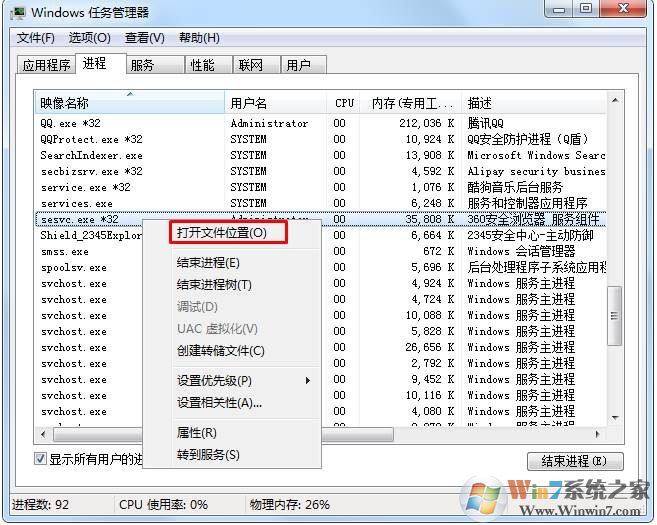This screenshot has width=657, height=525.
Task: Select the services.exe process row
Action: (321, 203)
